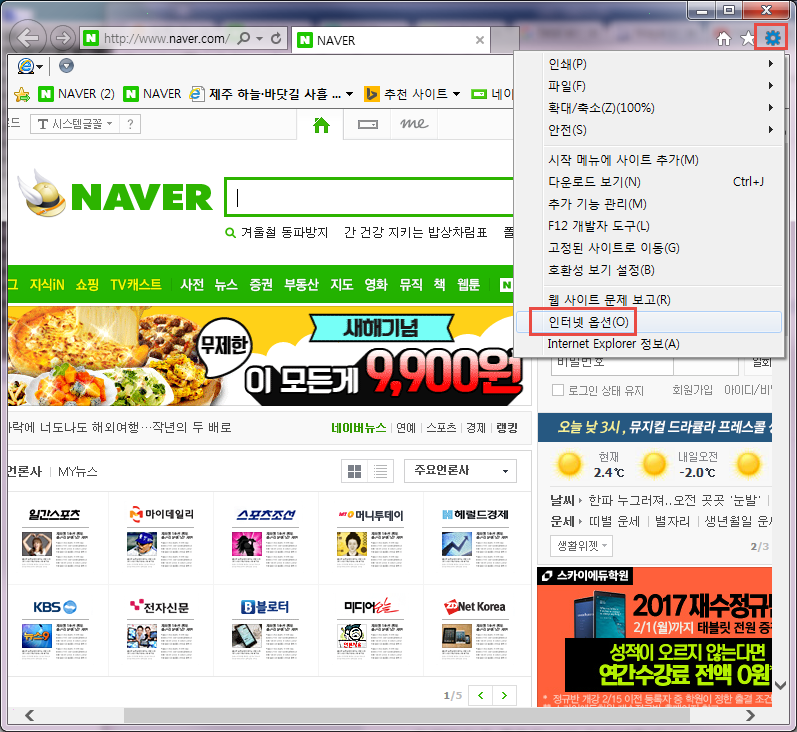Screen dimensions: 797x732
Task: Click inside the Naver search box
Action: tap(370, 197)
